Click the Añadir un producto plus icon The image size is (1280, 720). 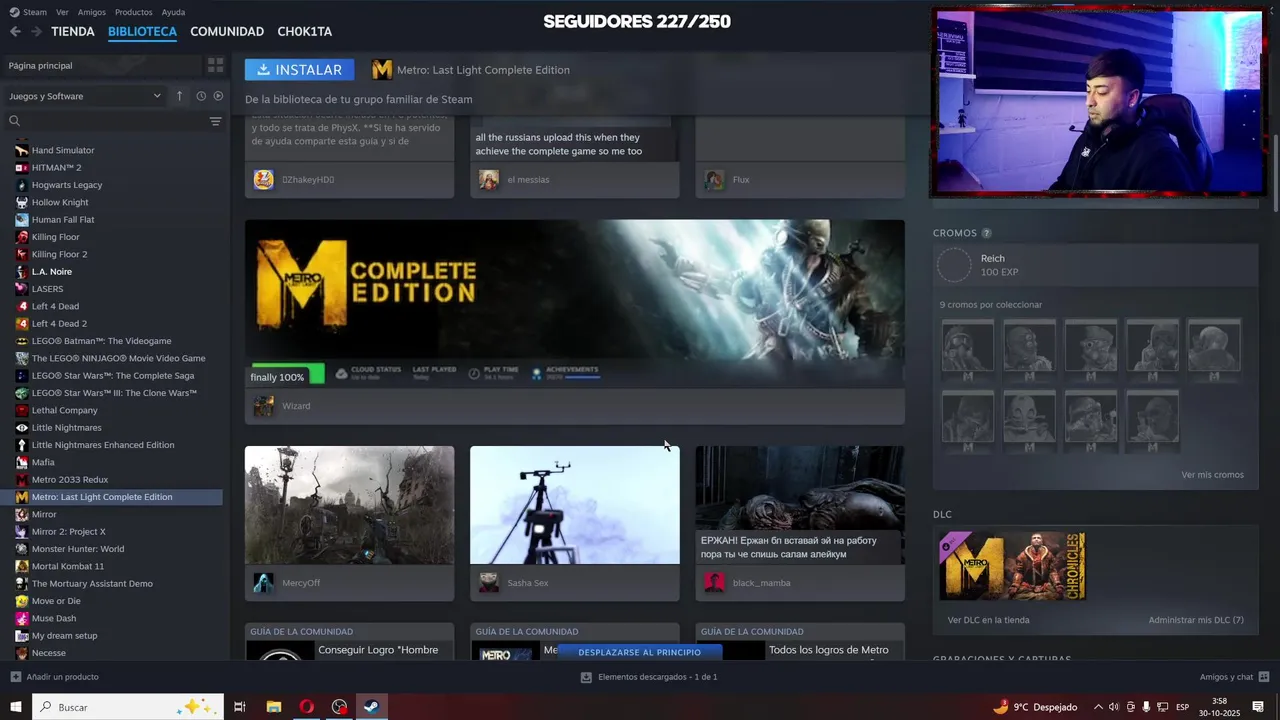tap(15, 677)
